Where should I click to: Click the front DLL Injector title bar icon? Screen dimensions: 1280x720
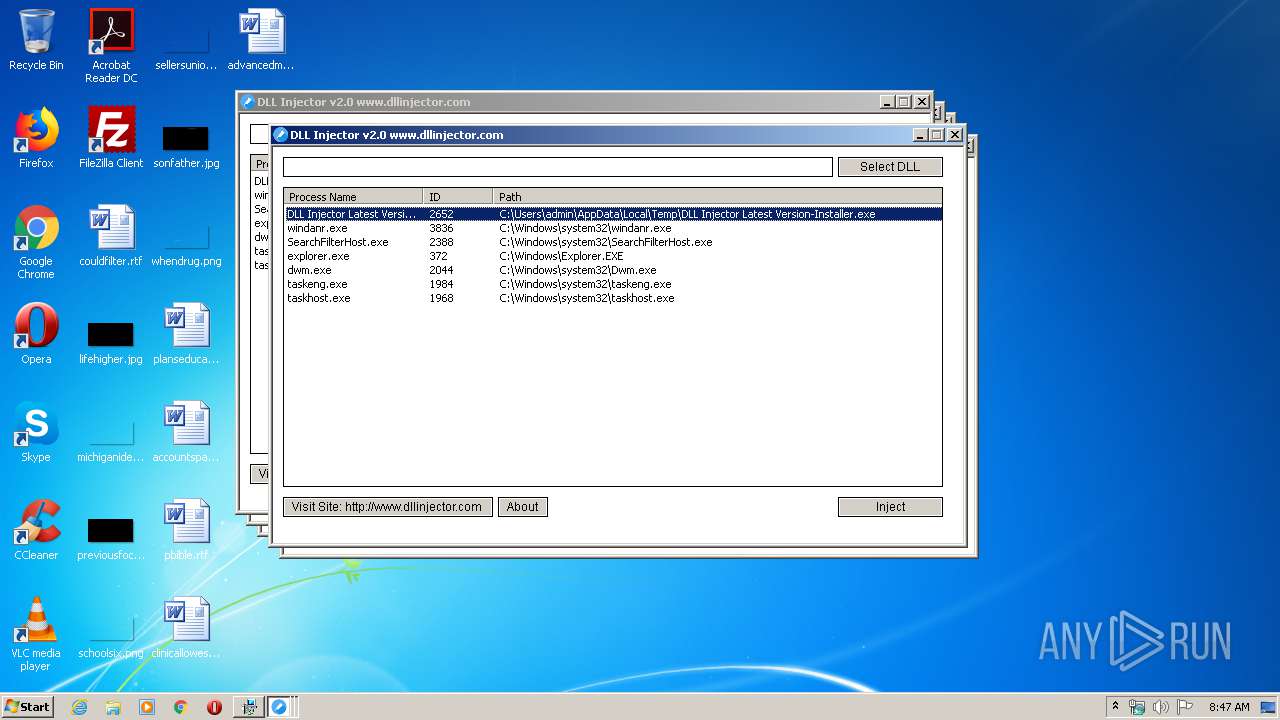(x=281, y=135)
